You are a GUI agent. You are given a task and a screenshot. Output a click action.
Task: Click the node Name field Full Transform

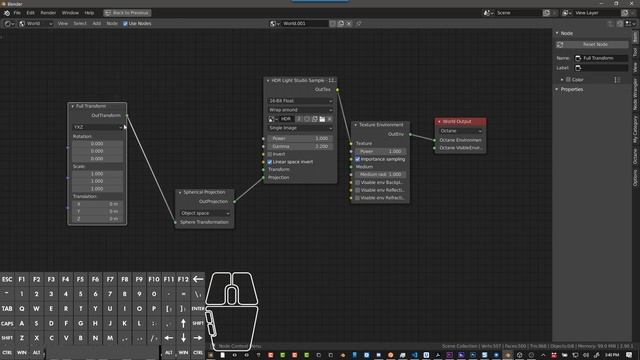pyautogui.click(x=601, y=58)
